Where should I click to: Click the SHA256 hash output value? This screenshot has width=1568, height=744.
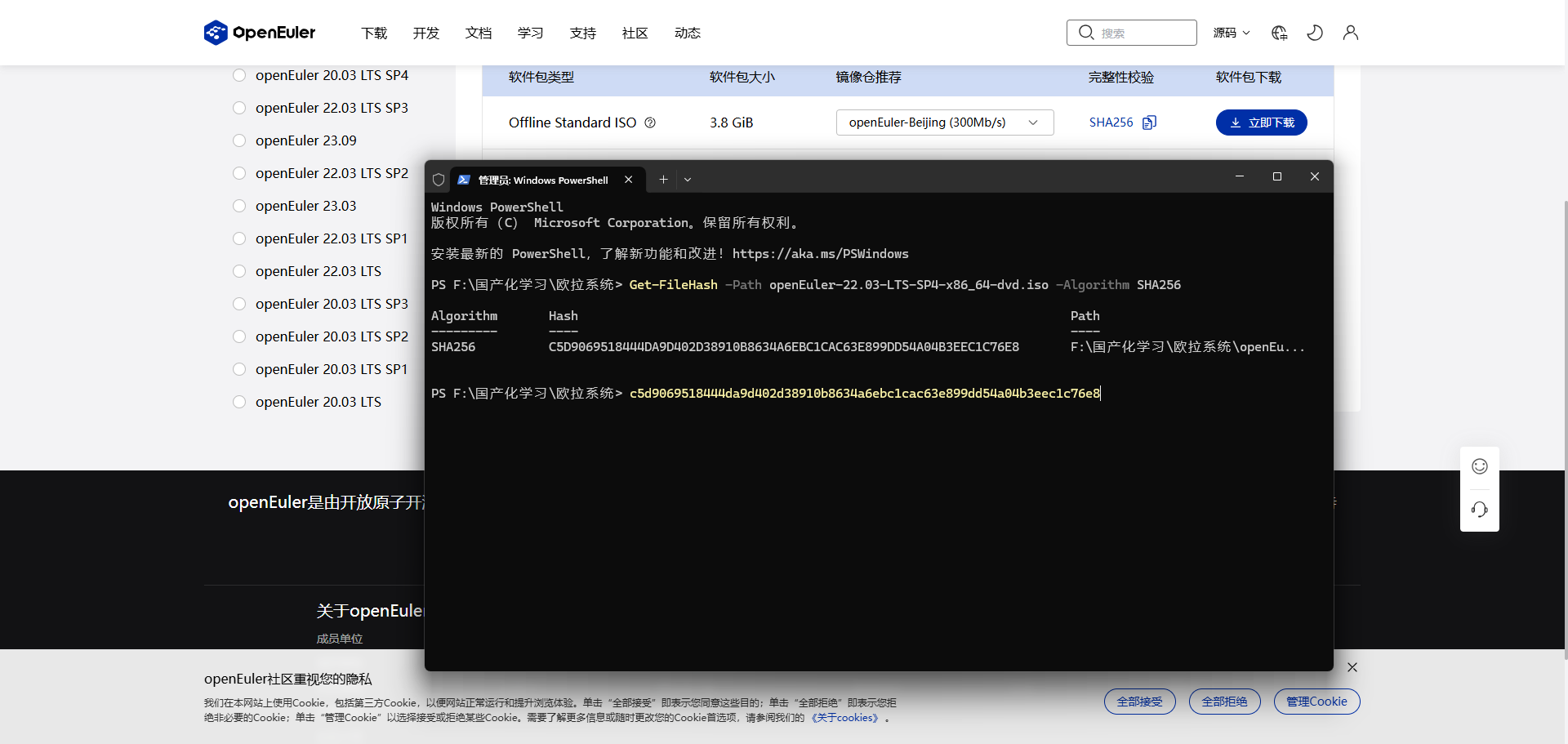pos(784,347)
